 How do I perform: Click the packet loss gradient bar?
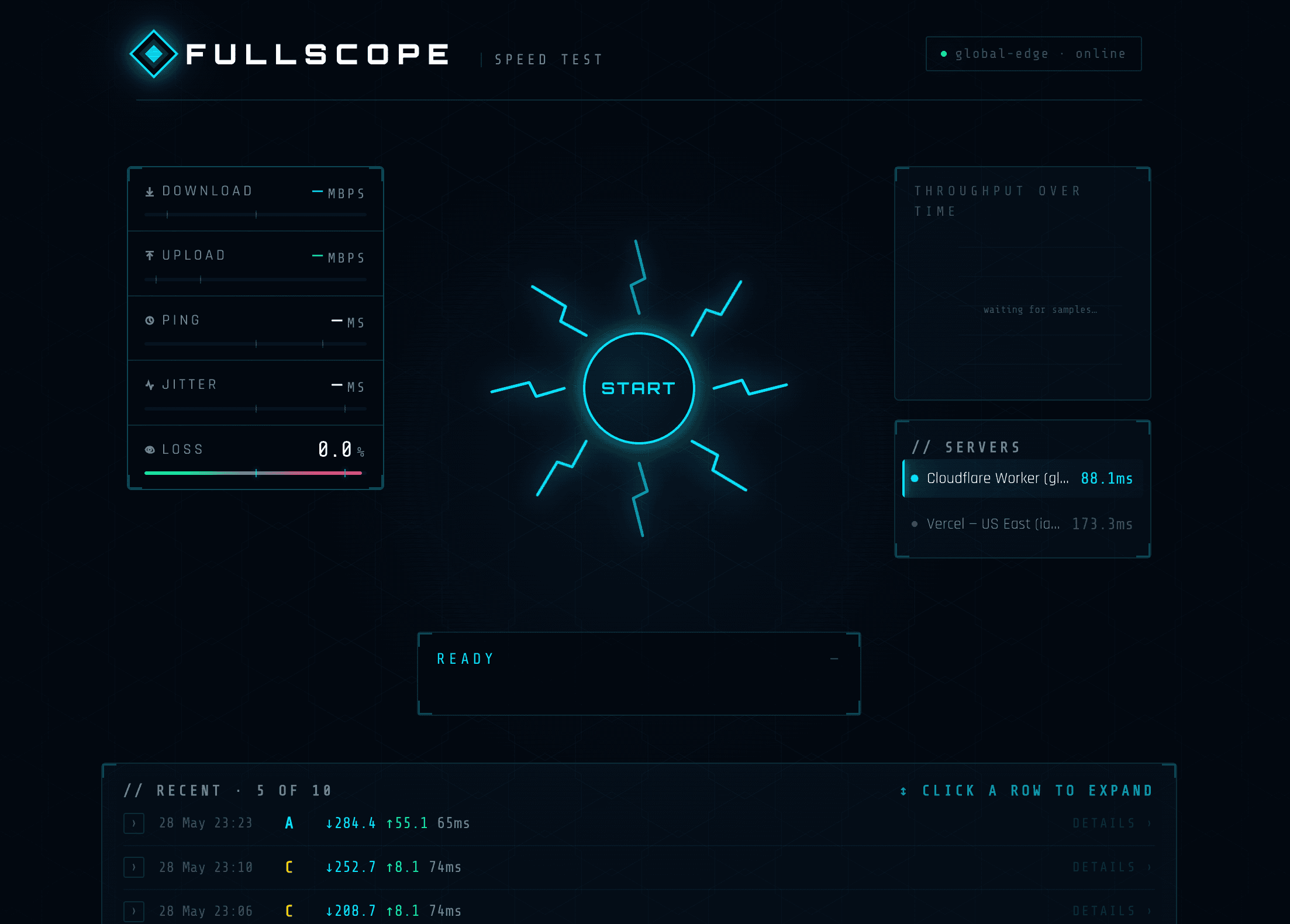pos(253,473)
